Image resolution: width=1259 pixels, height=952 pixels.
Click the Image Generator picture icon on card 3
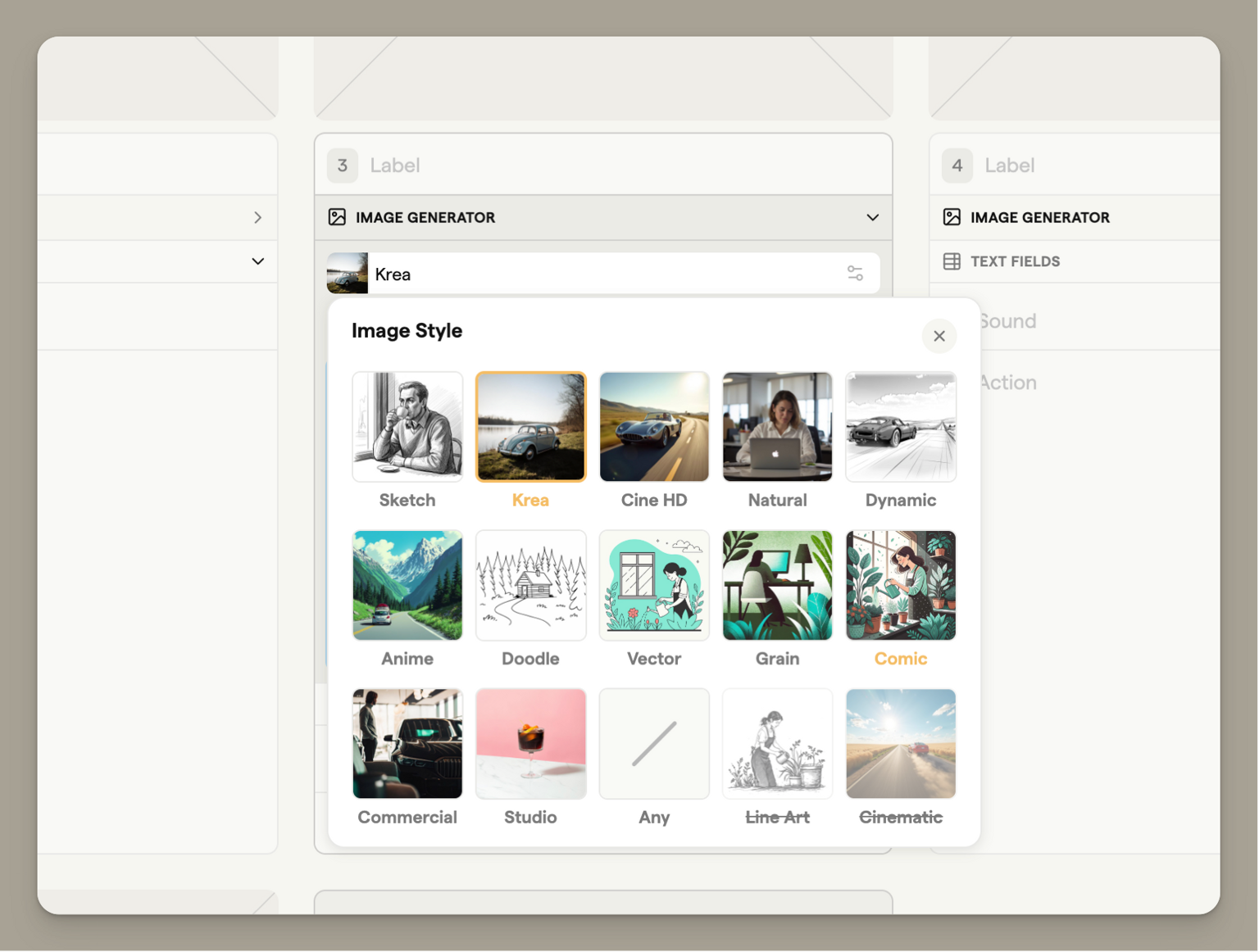337,217
